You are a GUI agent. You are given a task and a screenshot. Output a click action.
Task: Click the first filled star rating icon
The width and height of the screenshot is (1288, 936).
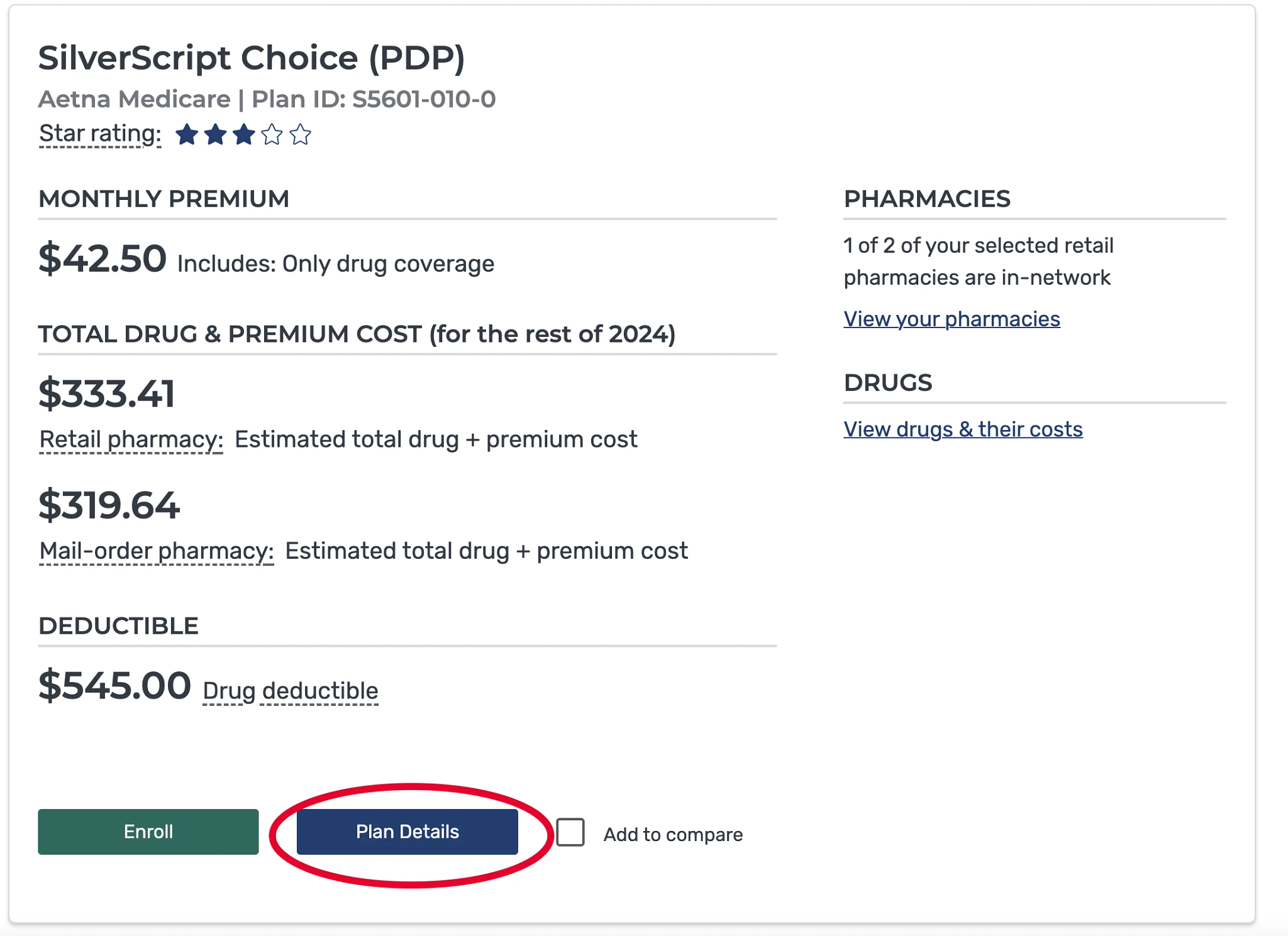tap(187, 135)
